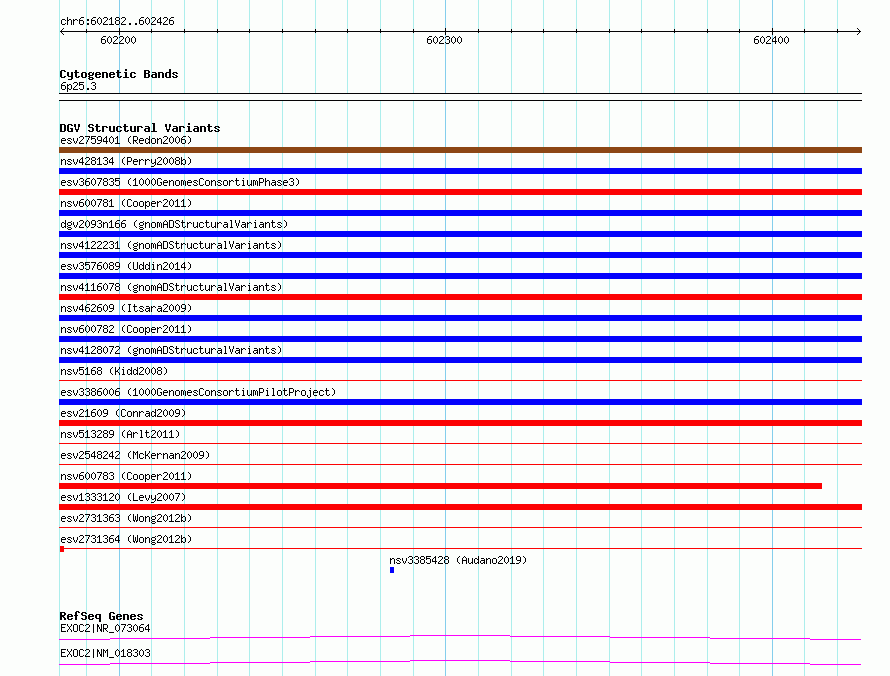Open the EXOC2|NM_018303 gene label

105,653
